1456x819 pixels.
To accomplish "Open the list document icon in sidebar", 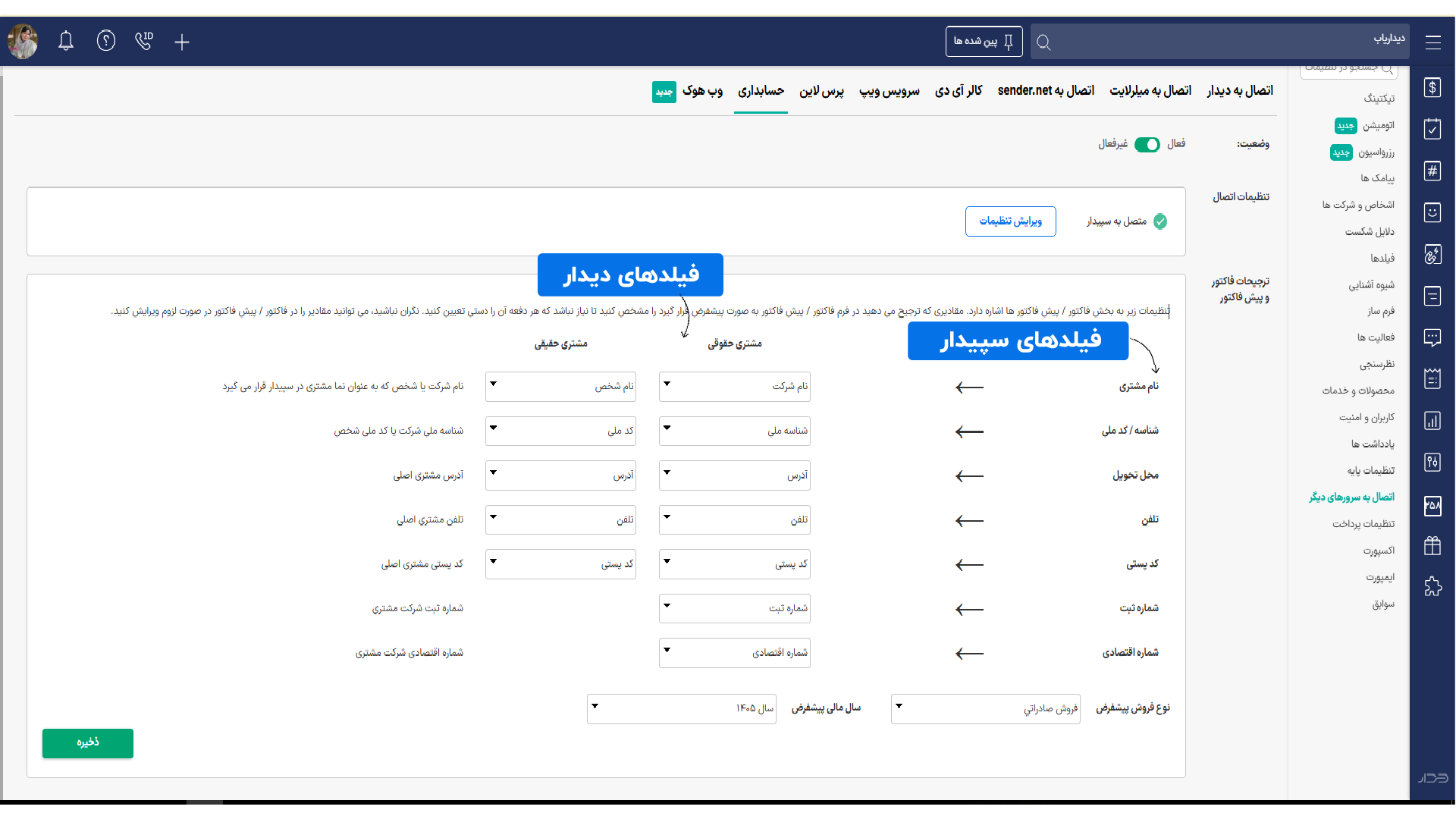I will tap(1432, 296).
